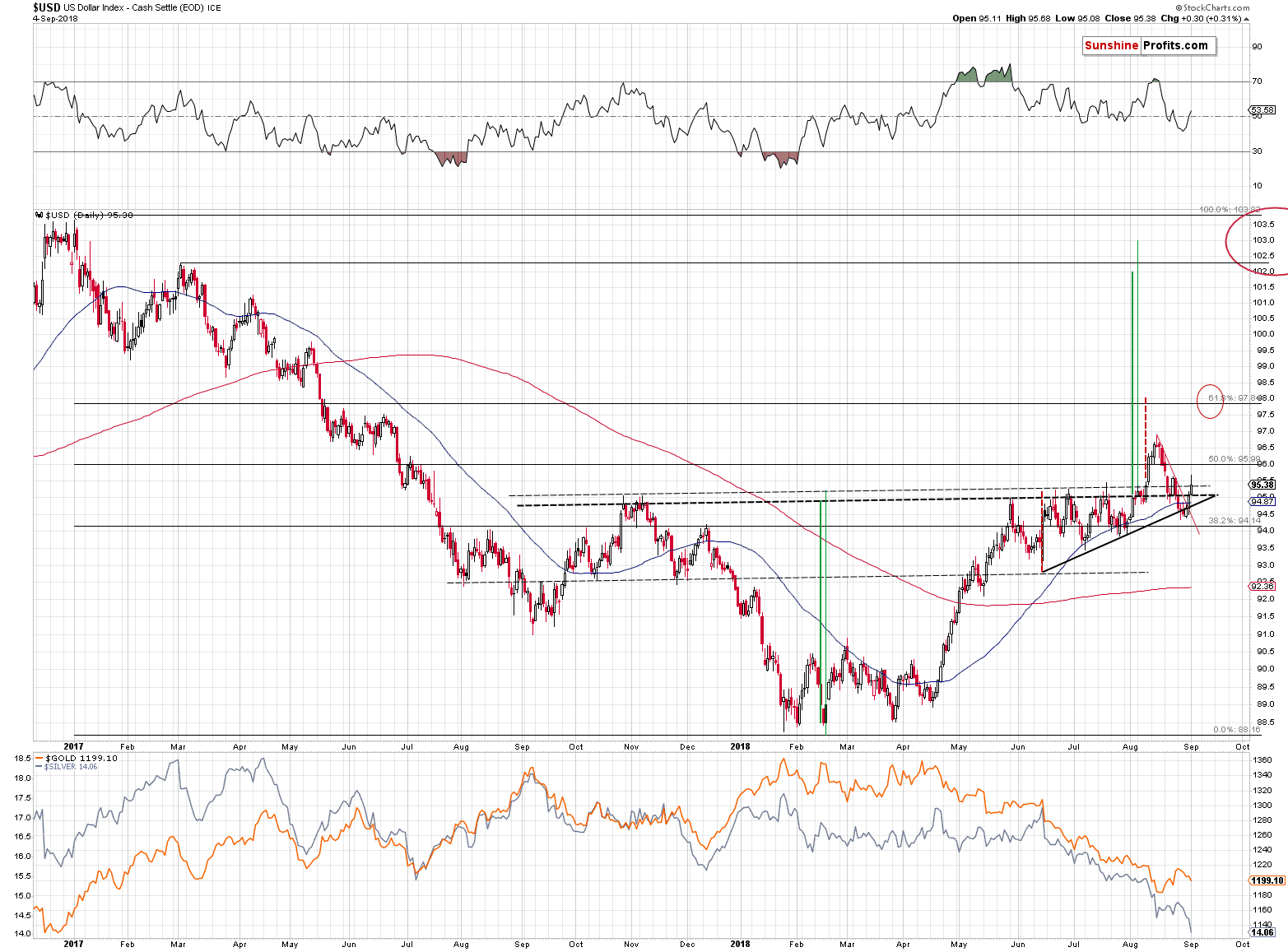The image size is (1288, 952).
Task: Click the 95.38 last price tag
Action: pos(1262,485)
